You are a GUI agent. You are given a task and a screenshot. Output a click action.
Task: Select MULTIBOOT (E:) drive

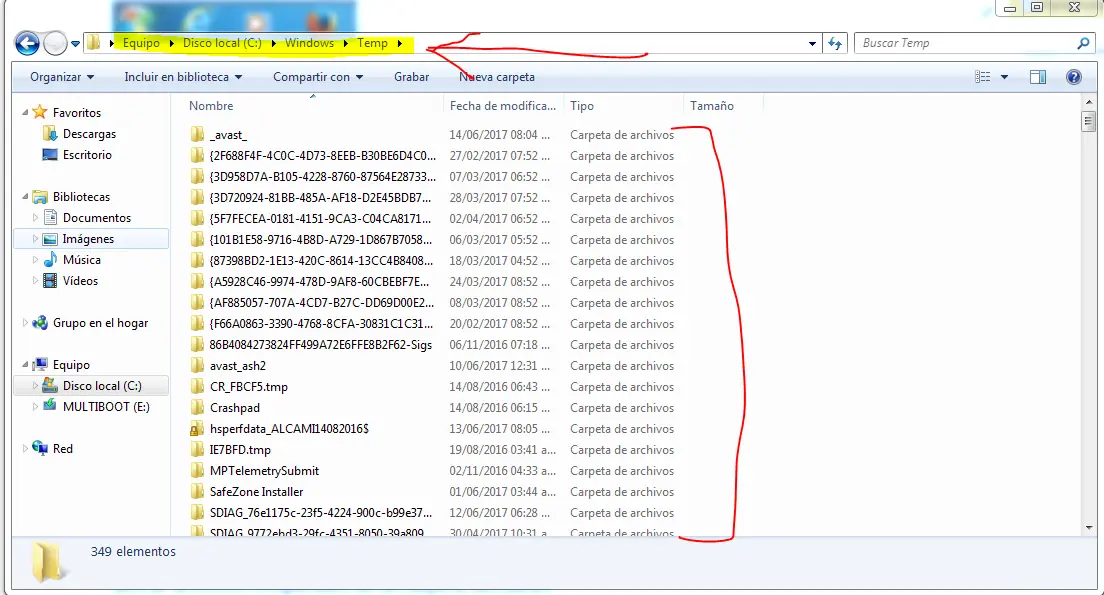[x=106, y=407]
